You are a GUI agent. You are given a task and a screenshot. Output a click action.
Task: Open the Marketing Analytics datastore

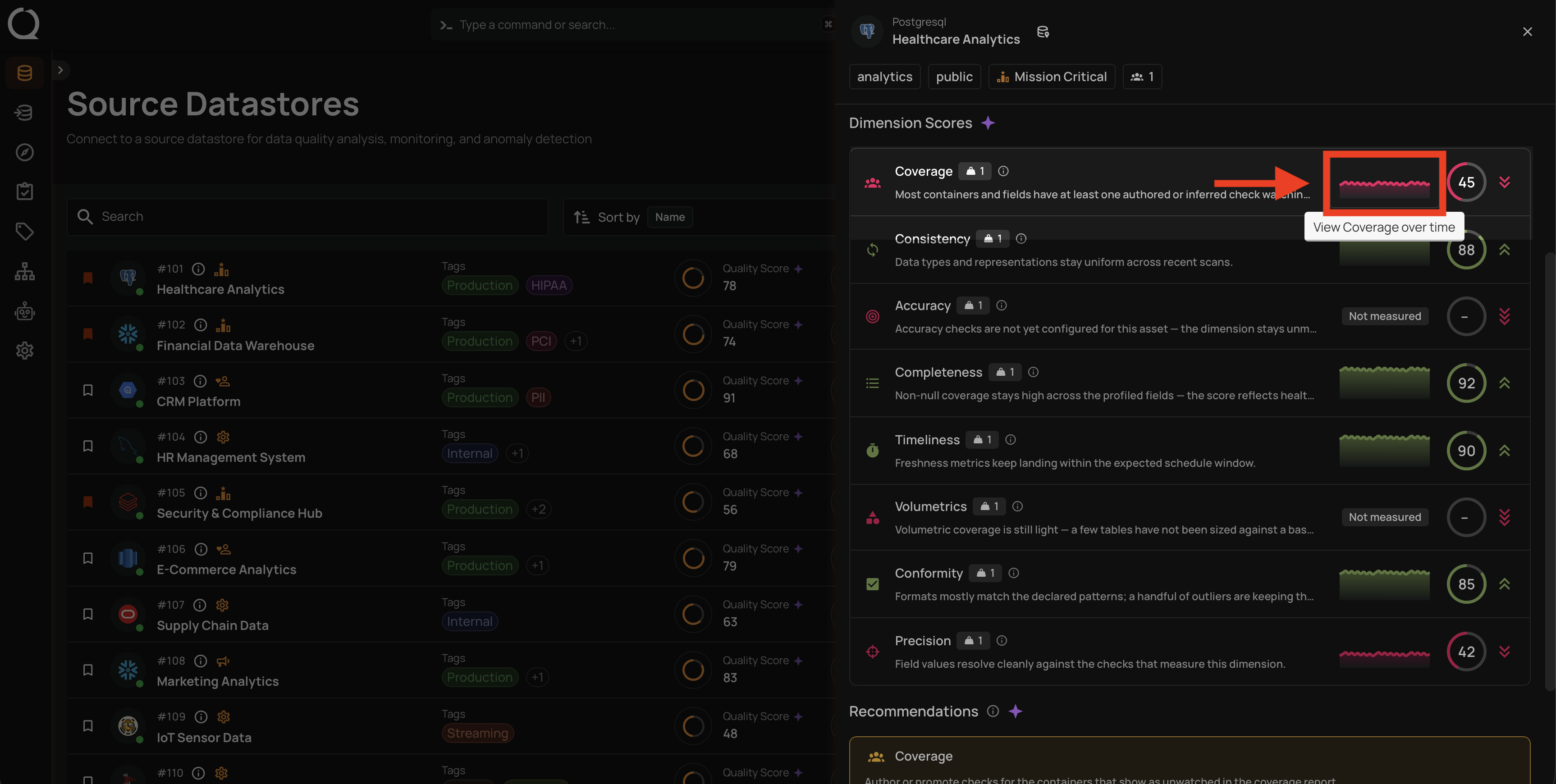[x=217, y=681]
